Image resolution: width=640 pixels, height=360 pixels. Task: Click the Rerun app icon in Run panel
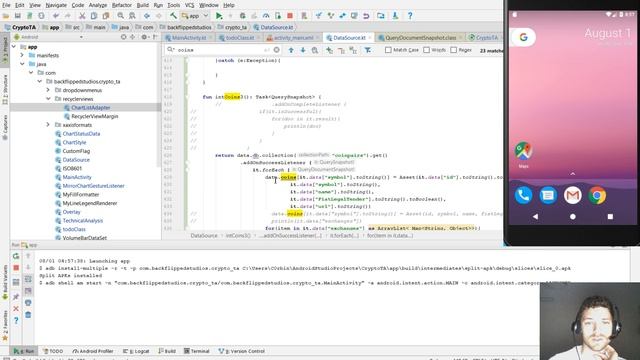point(16,256)
